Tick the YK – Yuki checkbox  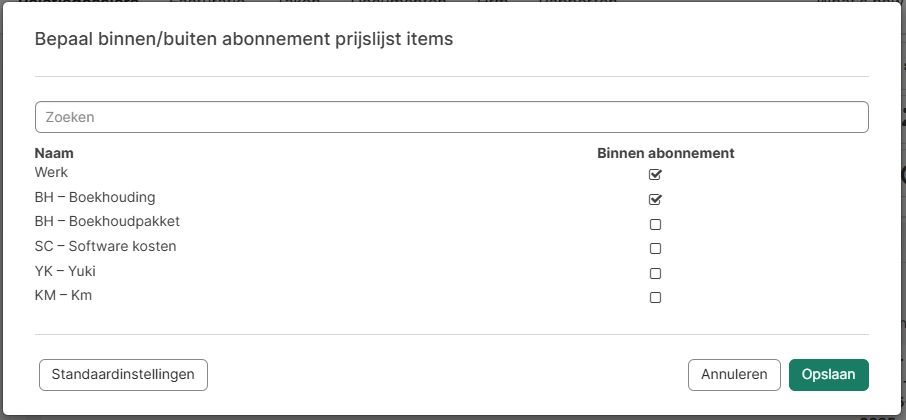656,273
